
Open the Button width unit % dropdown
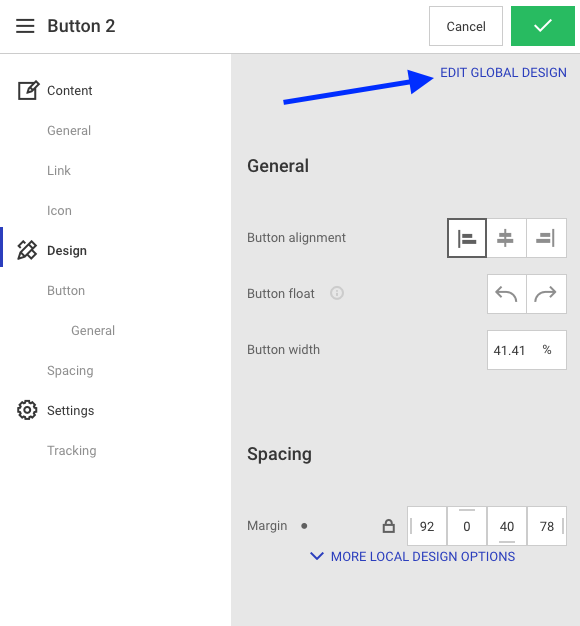pyautogui.click(x=547, y=350)
